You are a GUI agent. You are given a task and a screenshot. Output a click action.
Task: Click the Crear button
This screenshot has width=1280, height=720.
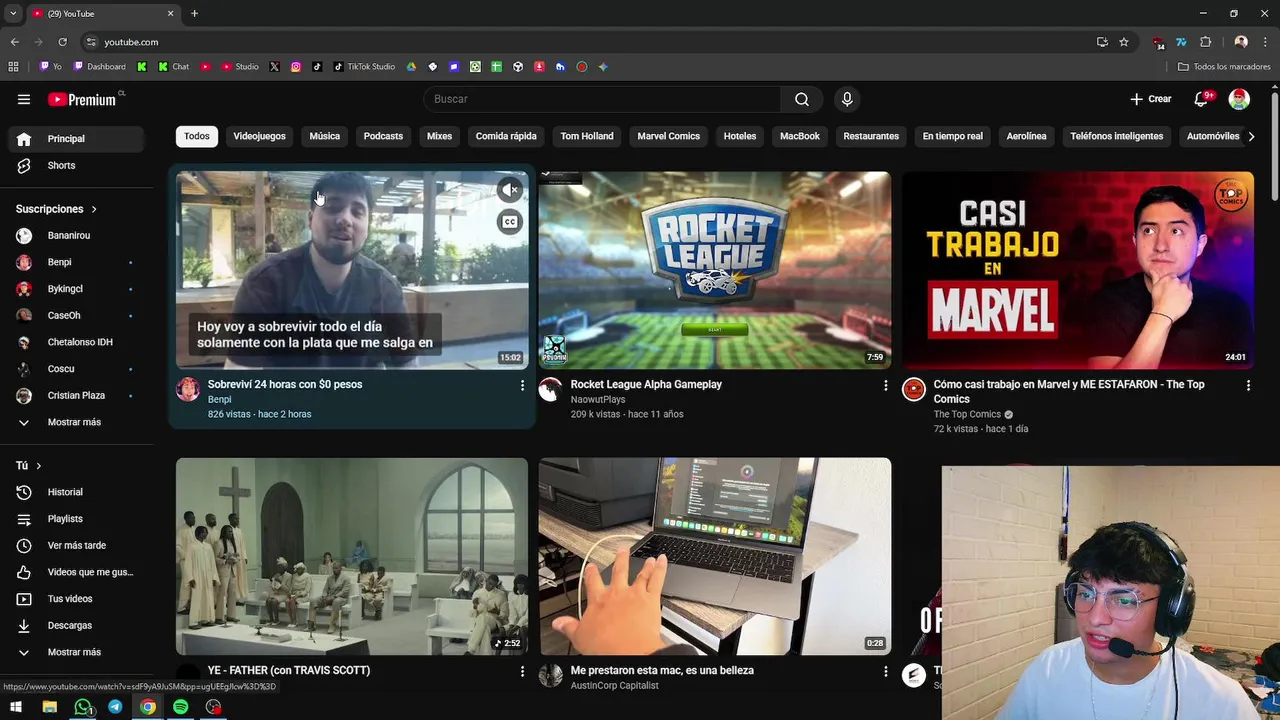(1151, 99)
